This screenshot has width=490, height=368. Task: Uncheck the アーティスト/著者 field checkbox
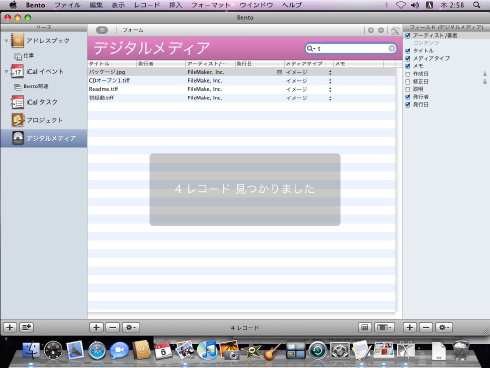click(407, 36)
